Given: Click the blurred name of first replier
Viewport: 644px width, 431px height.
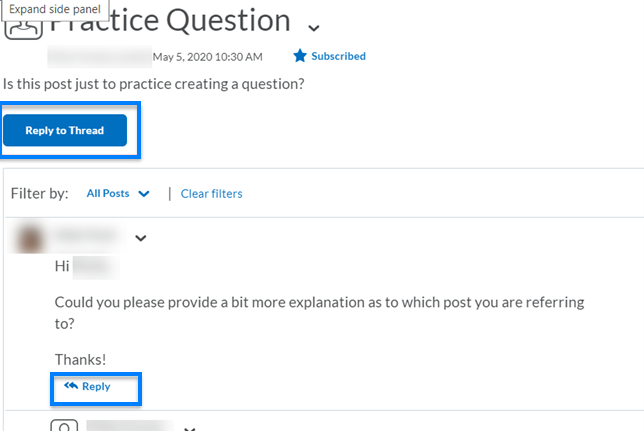Looking at the screenshot, I should point(94,237).
